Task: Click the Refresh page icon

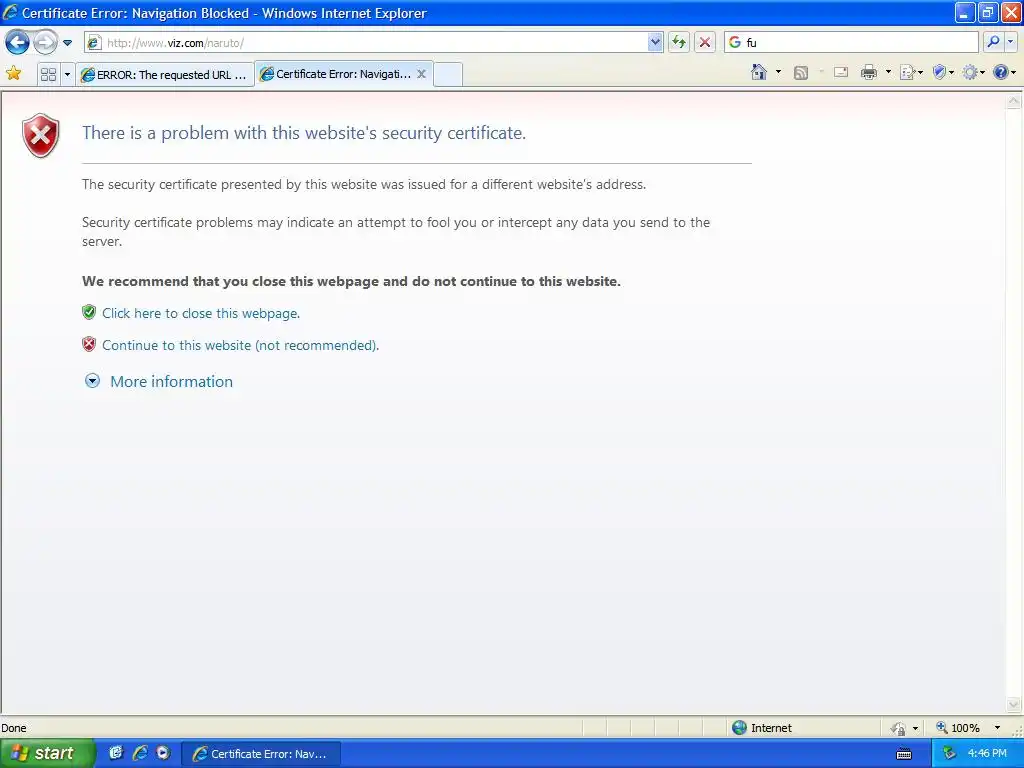Action: 679,42
